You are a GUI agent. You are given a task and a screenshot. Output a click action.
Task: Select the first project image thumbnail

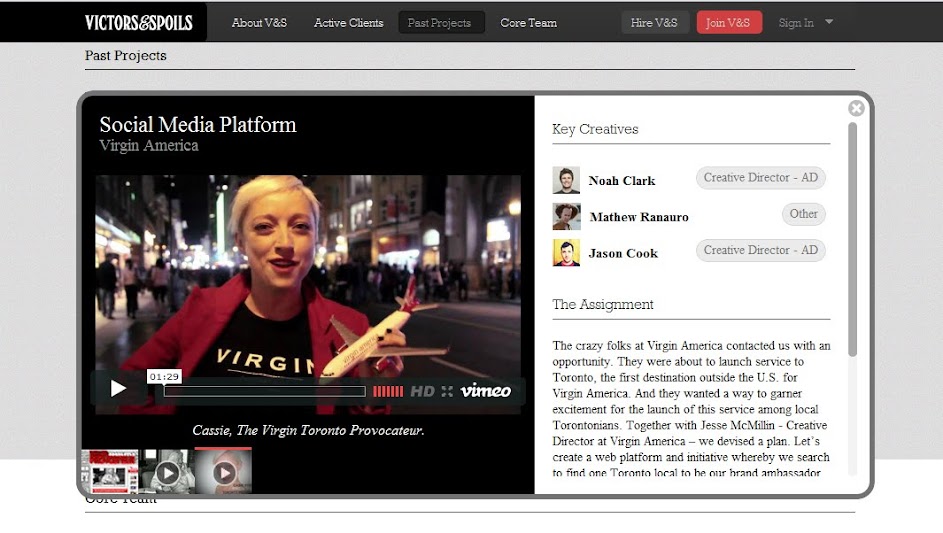[109, 472]
